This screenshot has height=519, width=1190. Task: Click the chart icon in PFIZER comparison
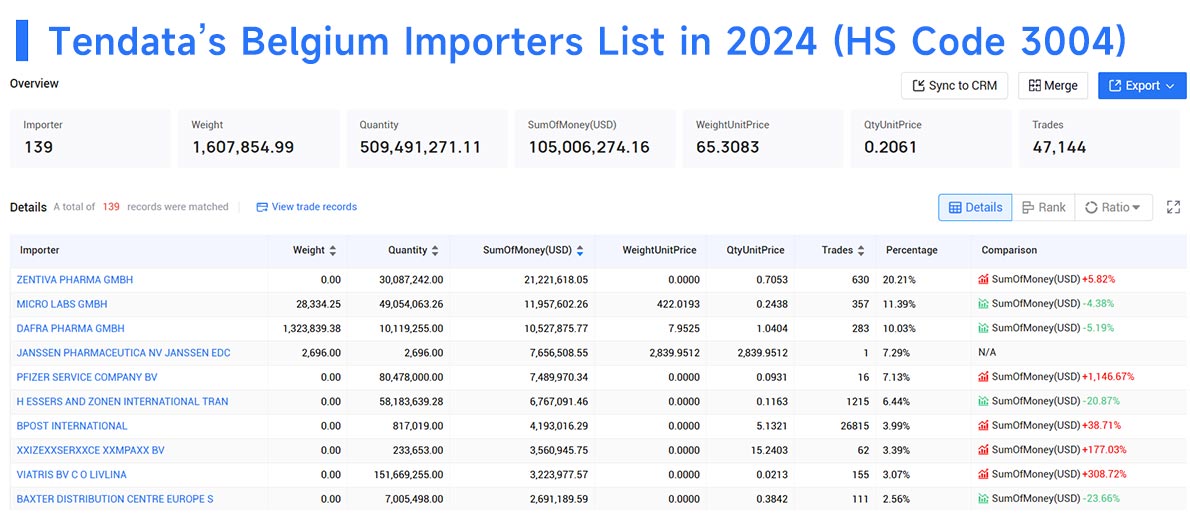coord(984,376)
